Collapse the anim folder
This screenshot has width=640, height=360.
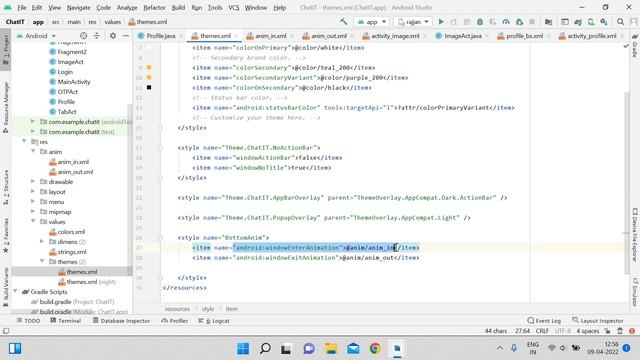click(33, 151)
